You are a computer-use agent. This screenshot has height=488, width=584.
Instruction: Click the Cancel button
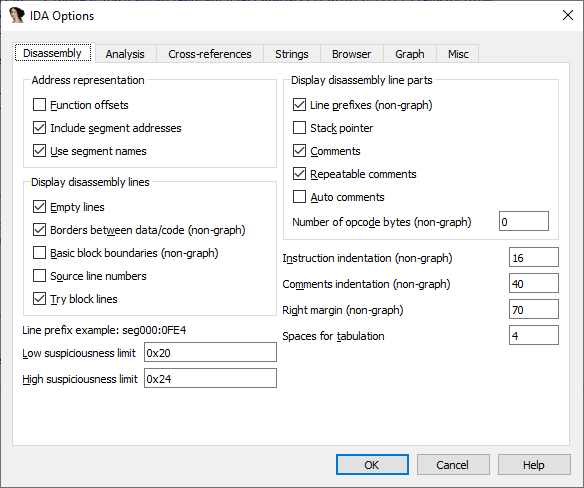(453, 465)
